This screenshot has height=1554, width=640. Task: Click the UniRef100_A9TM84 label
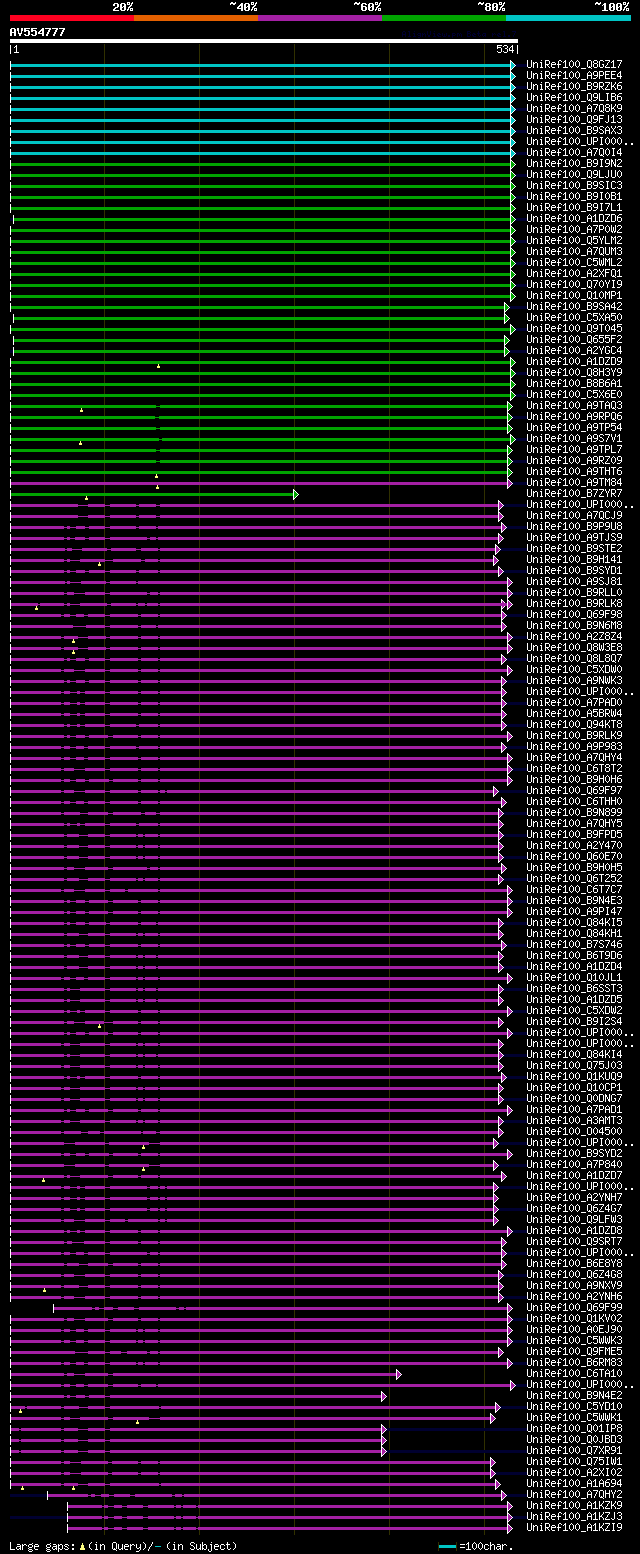click(574, 482)
